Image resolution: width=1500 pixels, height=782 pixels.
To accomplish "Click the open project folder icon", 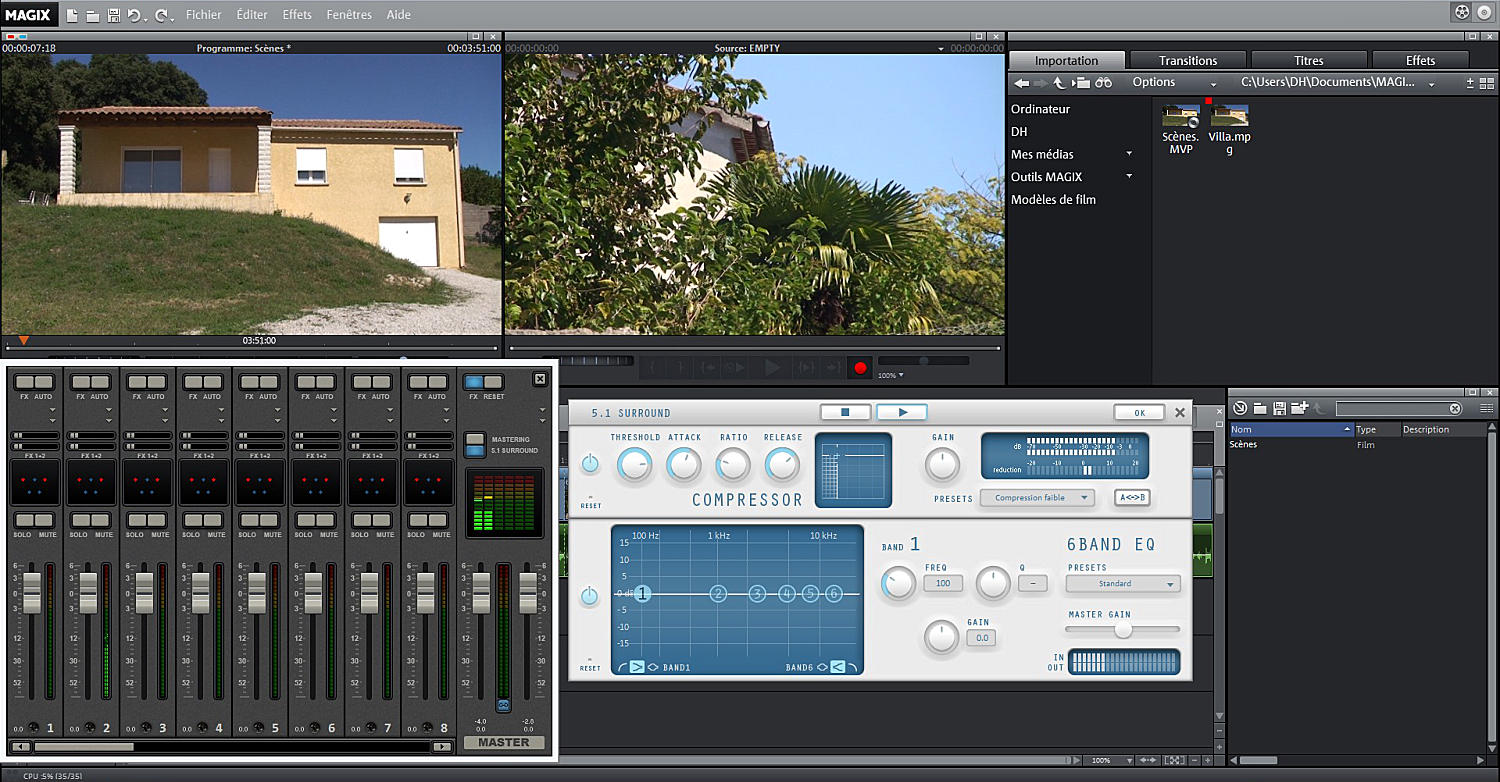I will point(92,15).
